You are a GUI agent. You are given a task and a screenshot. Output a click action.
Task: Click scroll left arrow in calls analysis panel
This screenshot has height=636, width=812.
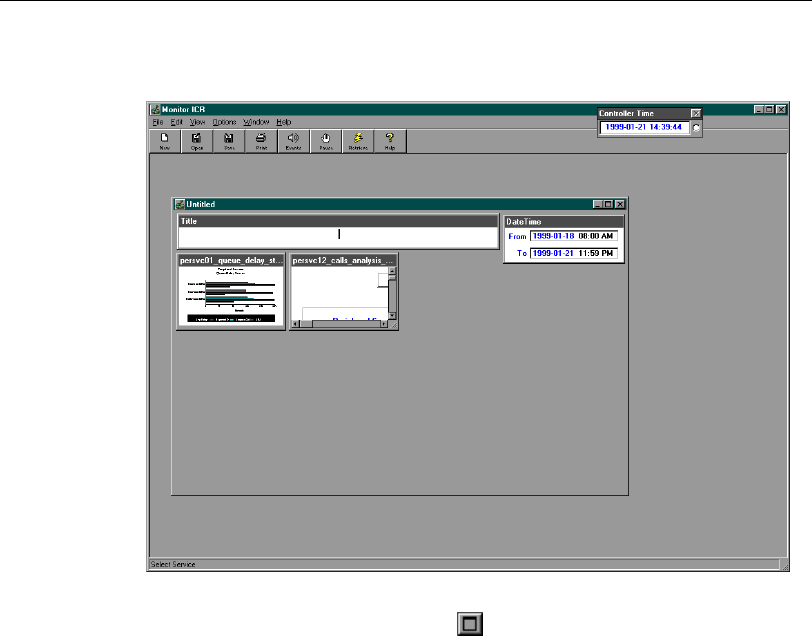pos(296,324)
